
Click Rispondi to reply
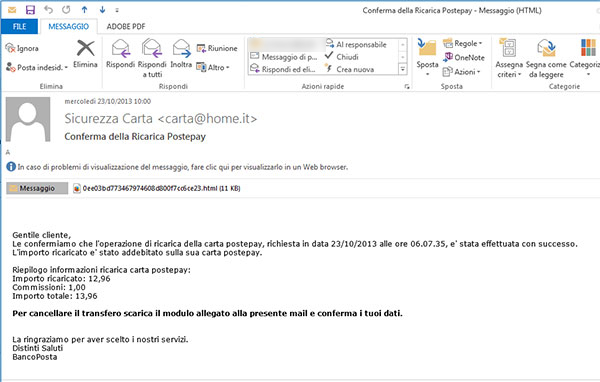pos(120,54)
